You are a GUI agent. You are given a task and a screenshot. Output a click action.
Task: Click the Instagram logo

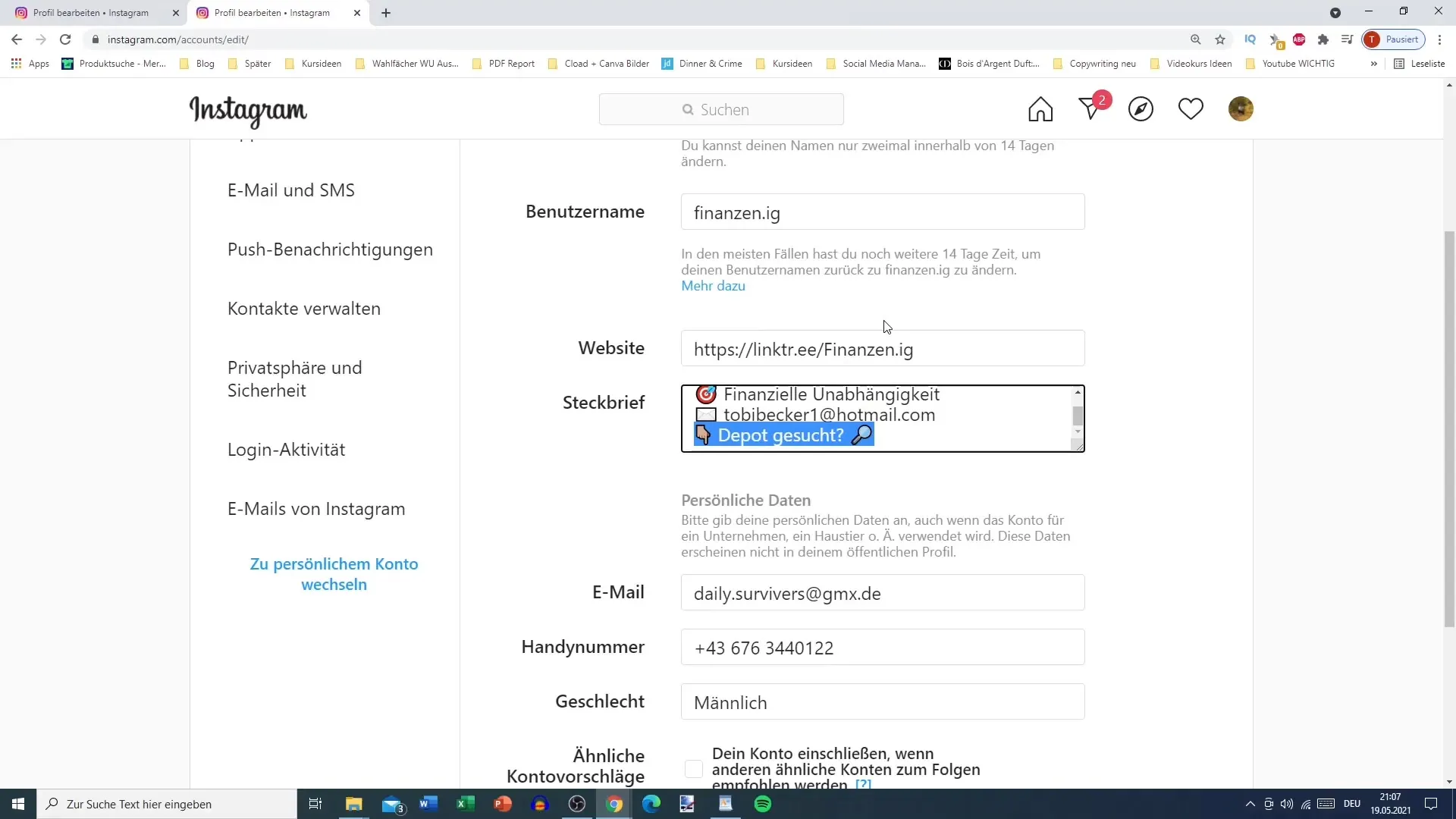coord(248,111)
